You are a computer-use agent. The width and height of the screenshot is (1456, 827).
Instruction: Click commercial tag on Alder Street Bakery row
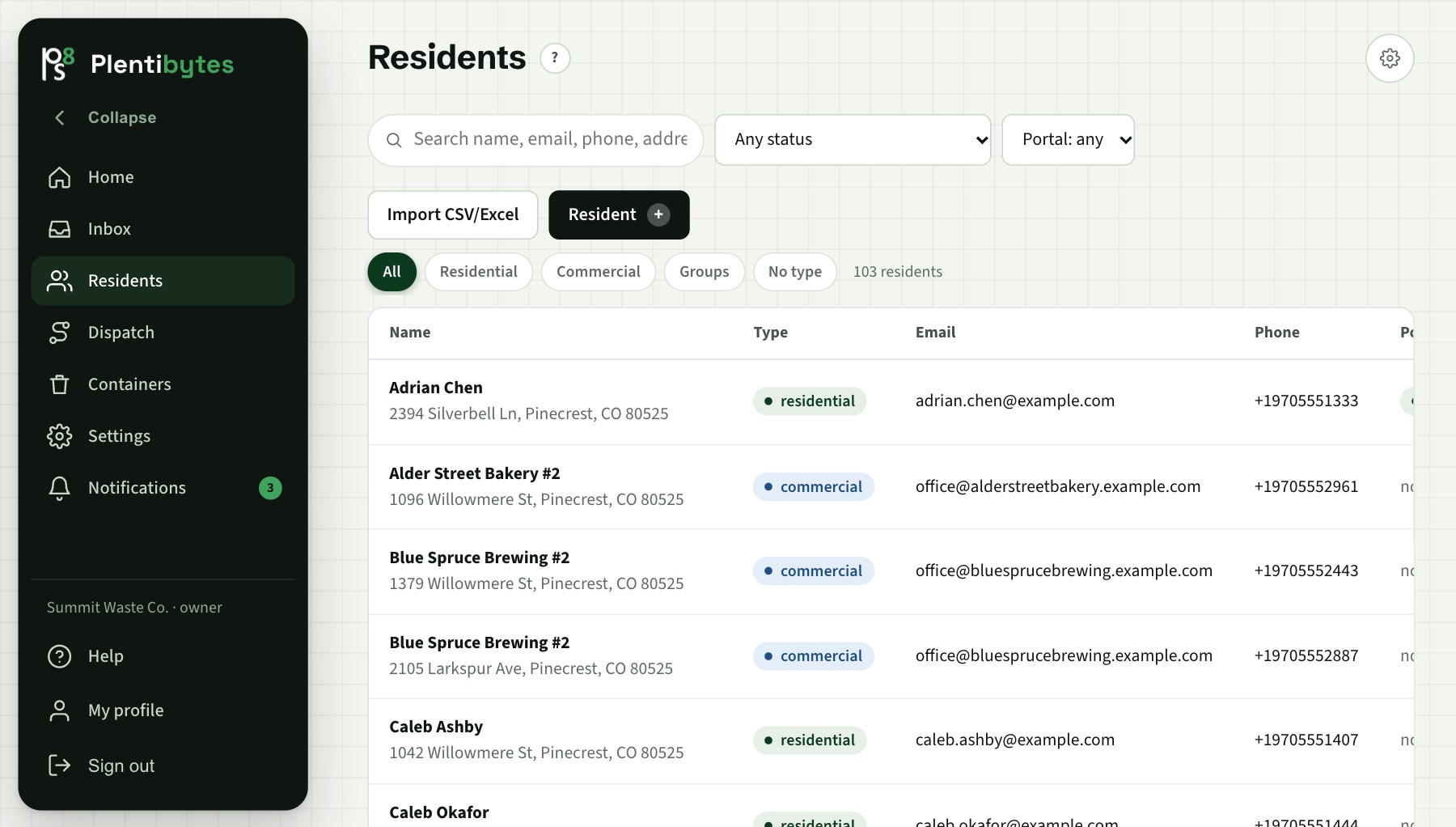click(814, 487)
